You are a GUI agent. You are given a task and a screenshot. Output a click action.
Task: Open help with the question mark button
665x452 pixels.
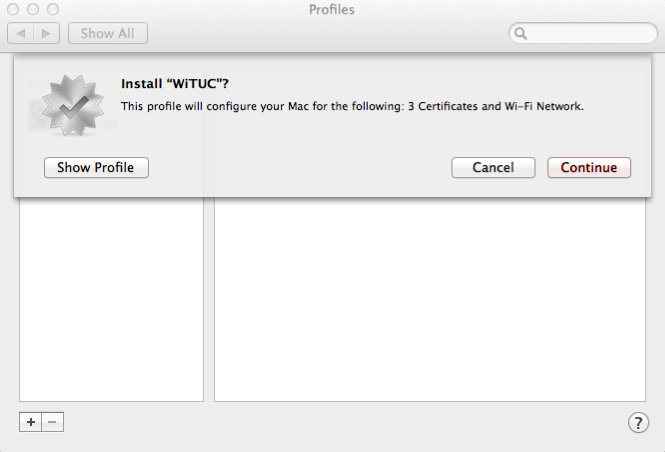(638, 422)
